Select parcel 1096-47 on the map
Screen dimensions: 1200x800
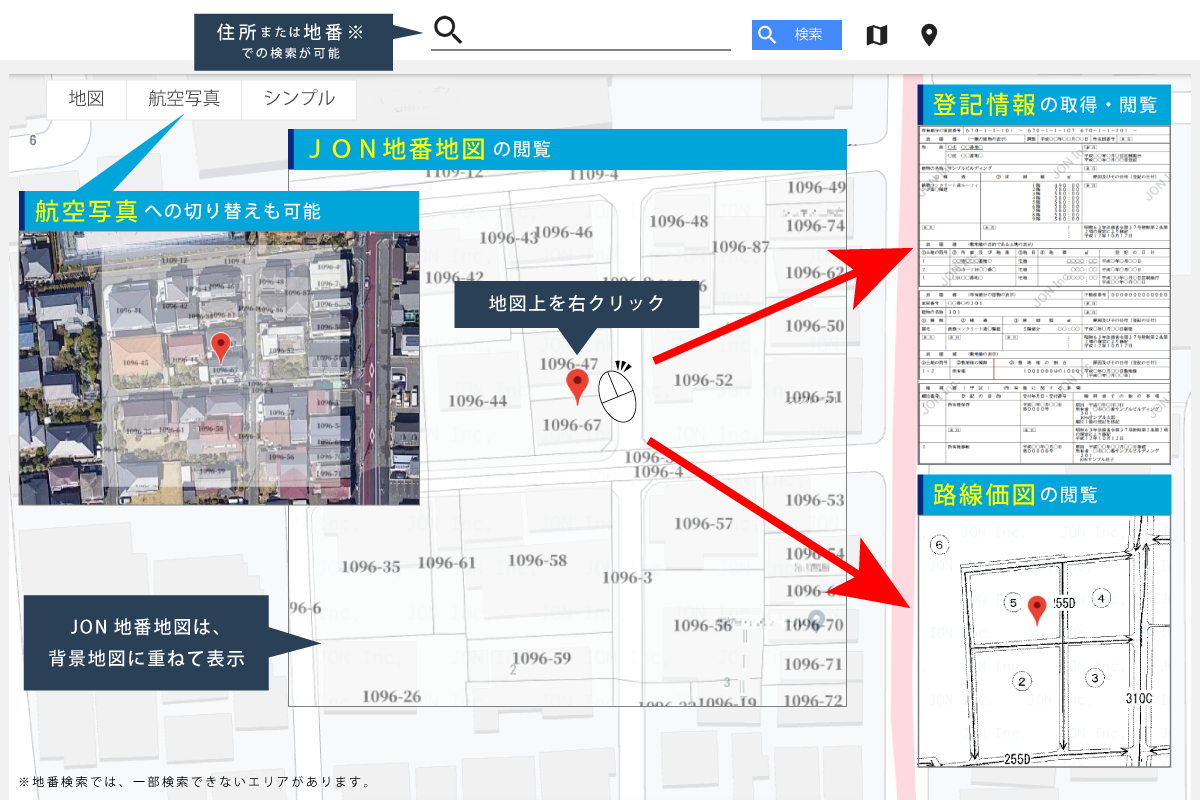[569, 363]
